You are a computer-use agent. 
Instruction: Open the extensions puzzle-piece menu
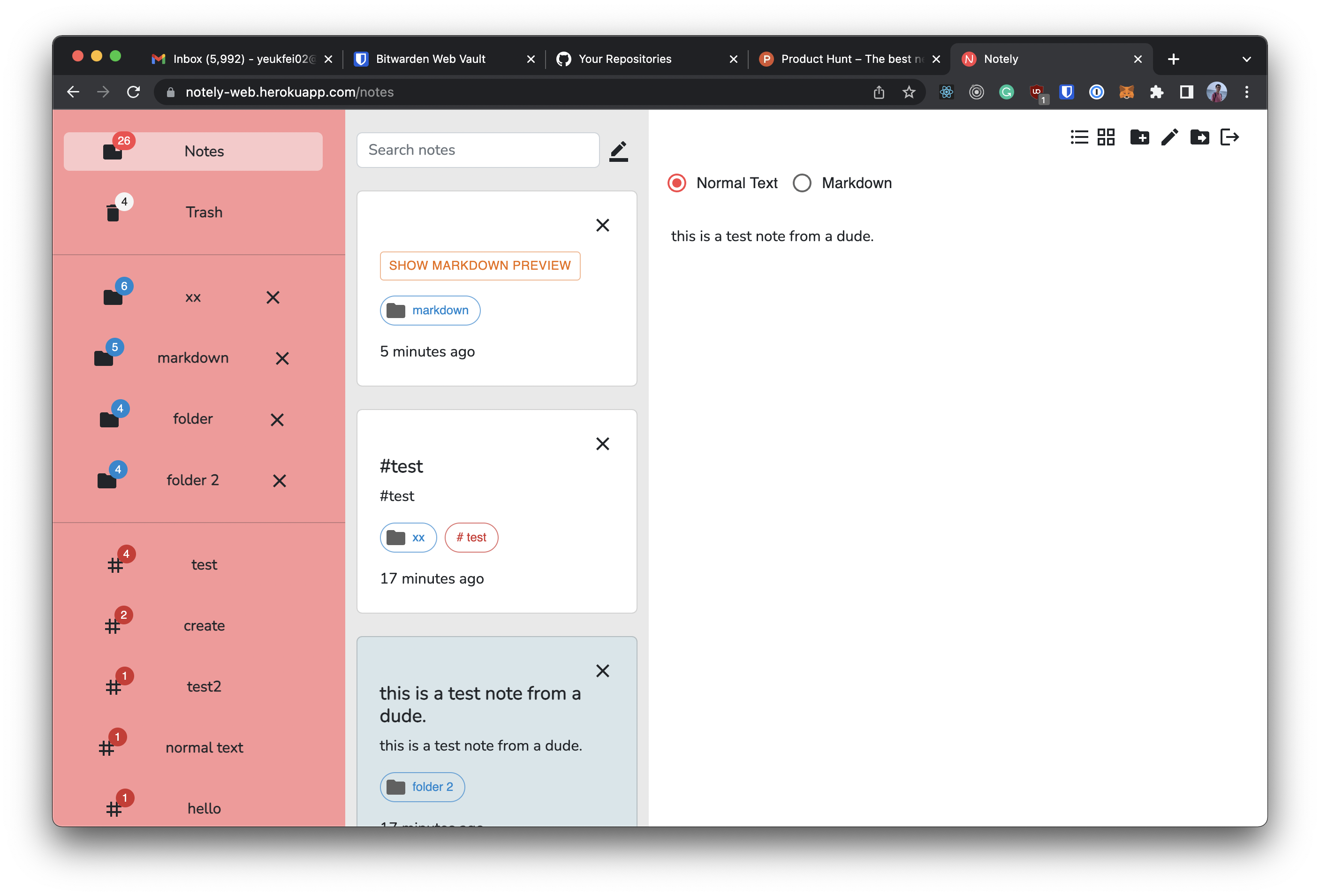click(x=1156, y=92)
